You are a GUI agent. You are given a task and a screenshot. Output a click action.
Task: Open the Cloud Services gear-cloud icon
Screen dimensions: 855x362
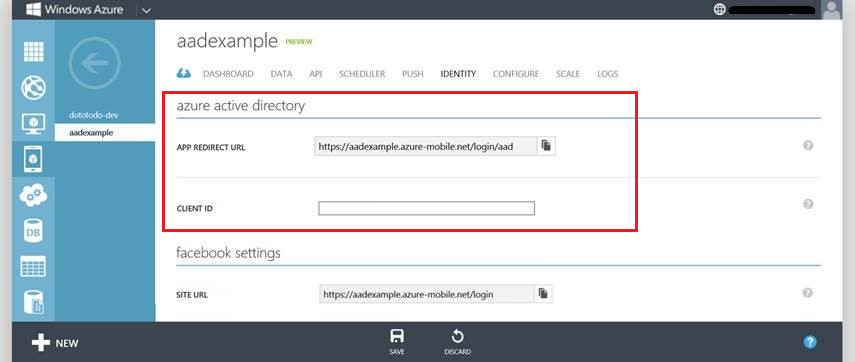pos(33,195)
